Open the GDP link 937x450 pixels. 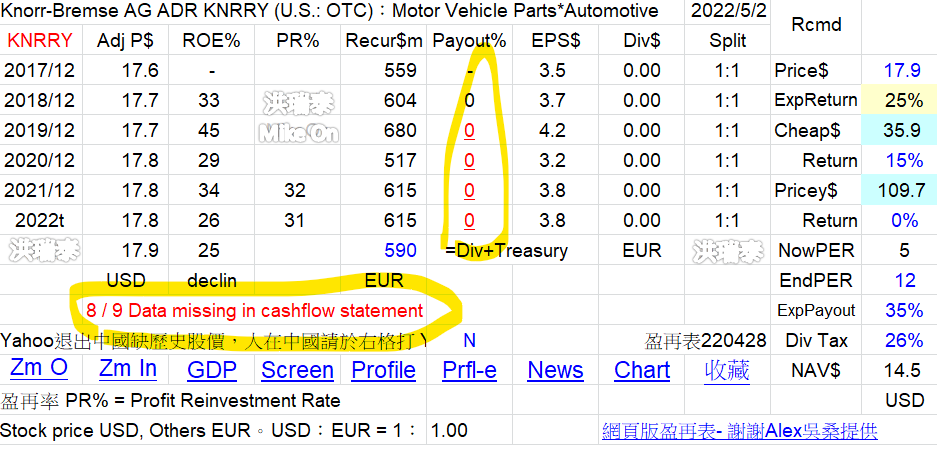coord(212,371)
